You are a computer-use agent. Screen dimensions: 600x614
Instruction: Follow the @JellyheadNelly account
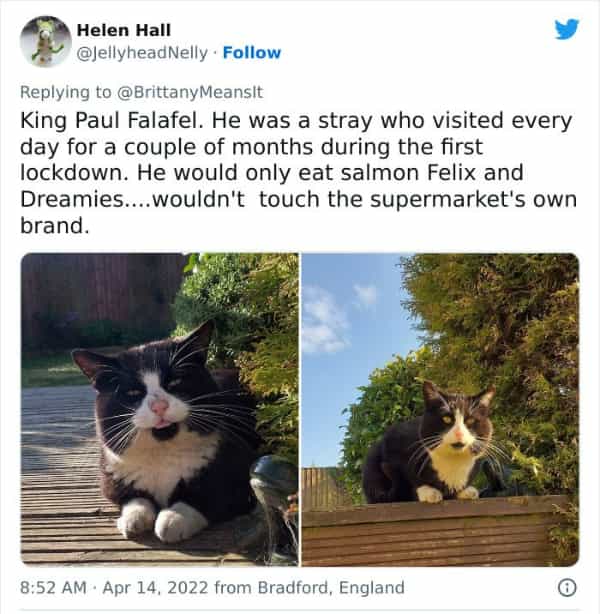tap(253, 52)
